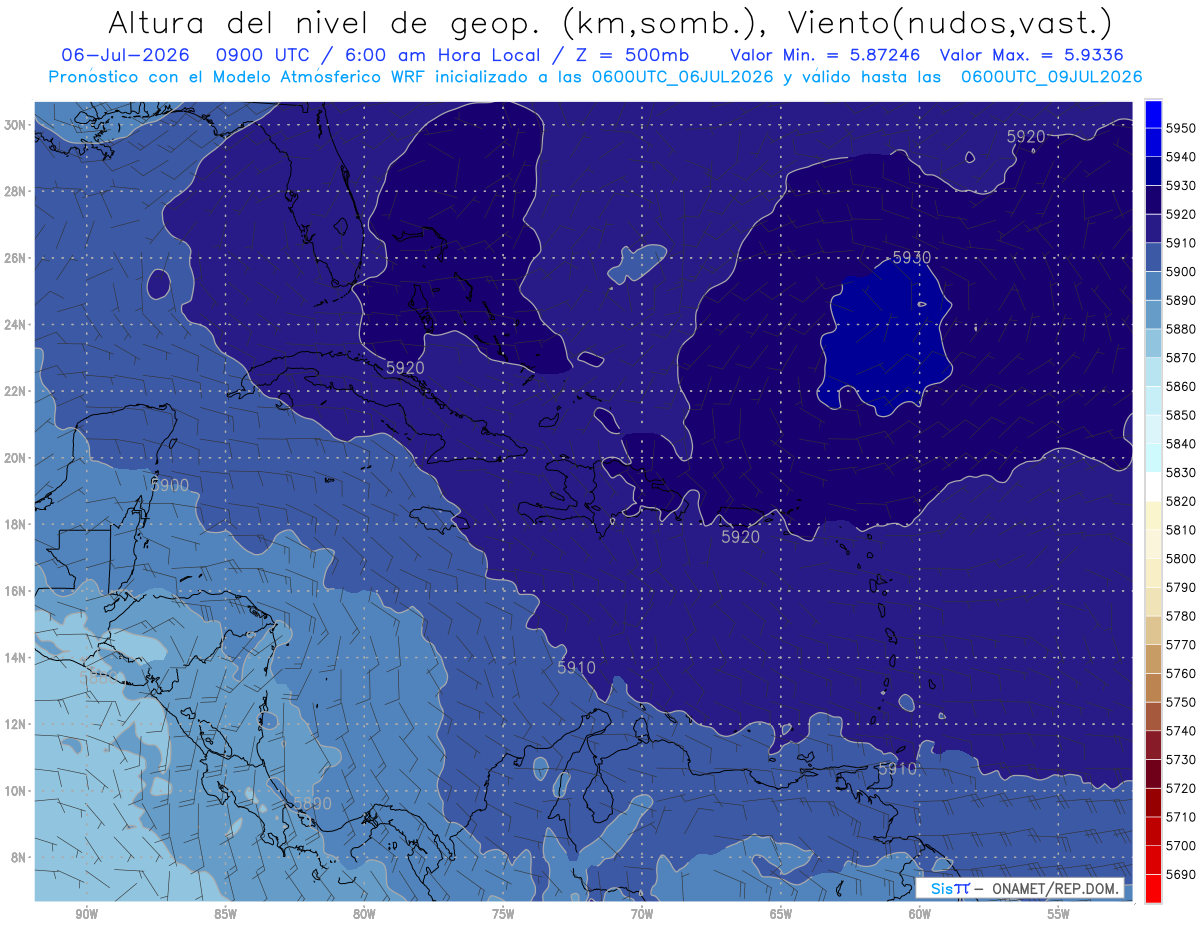Click the '90W' longitude axis label

(x=86, y=914)
